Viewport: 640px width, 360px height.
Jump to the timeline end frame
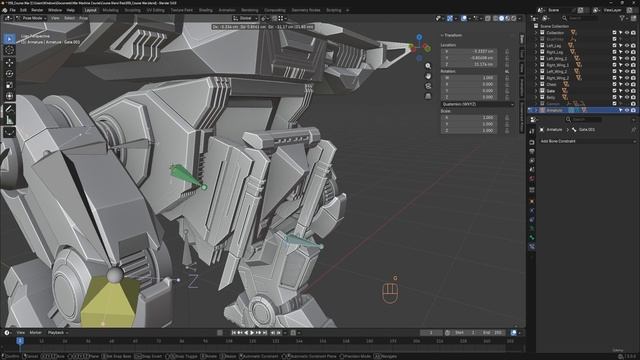[264, 333]
